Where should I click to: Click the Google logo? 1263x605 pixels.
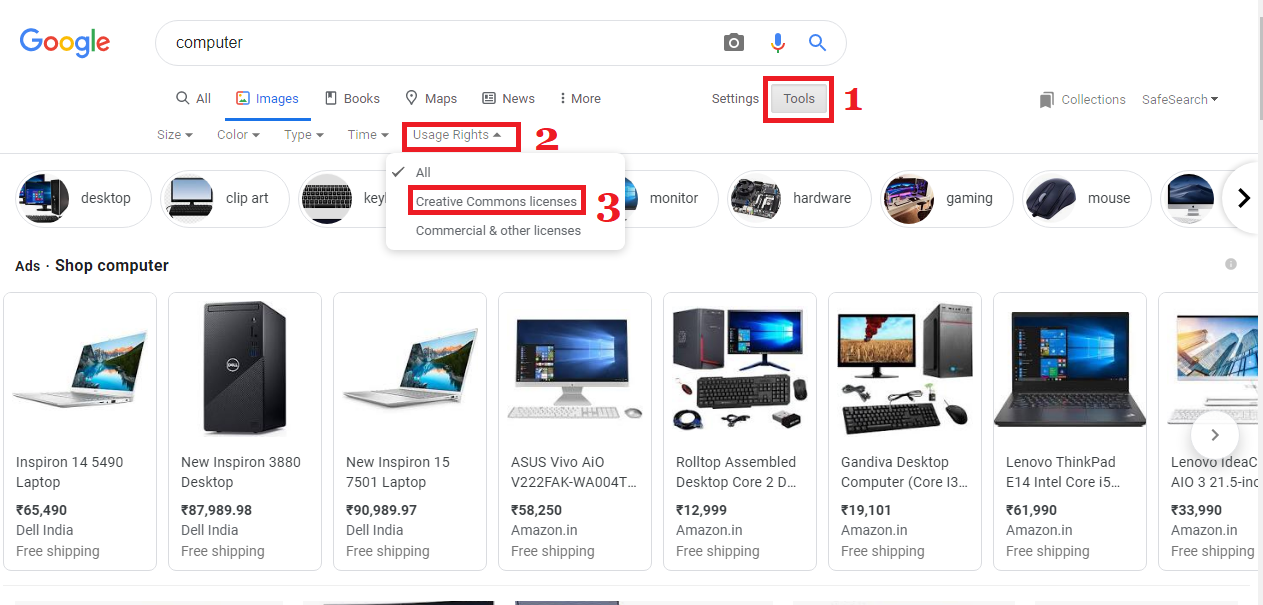(x=65, y=42)
